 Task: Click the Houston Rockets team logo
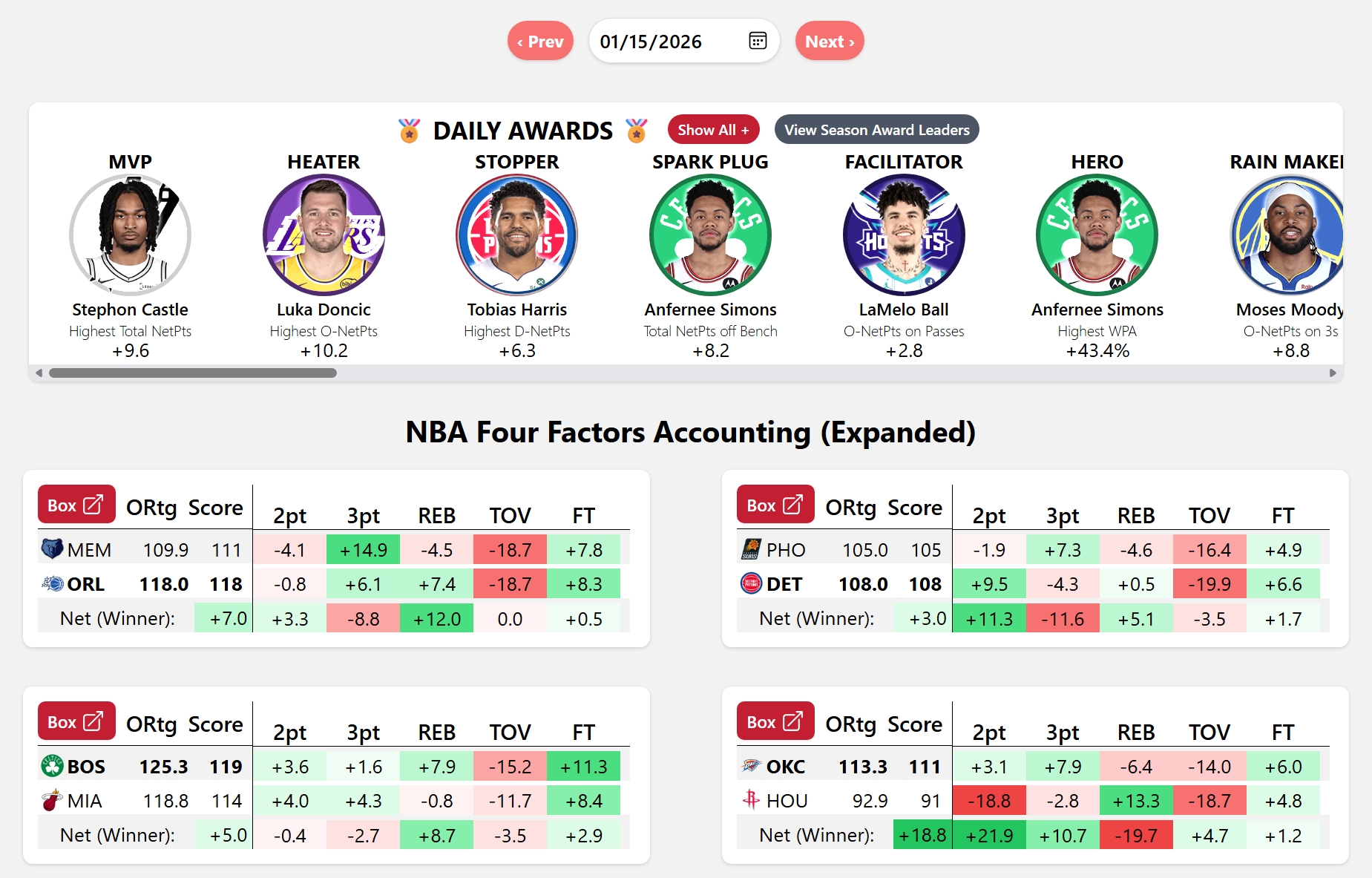[751, 800]
